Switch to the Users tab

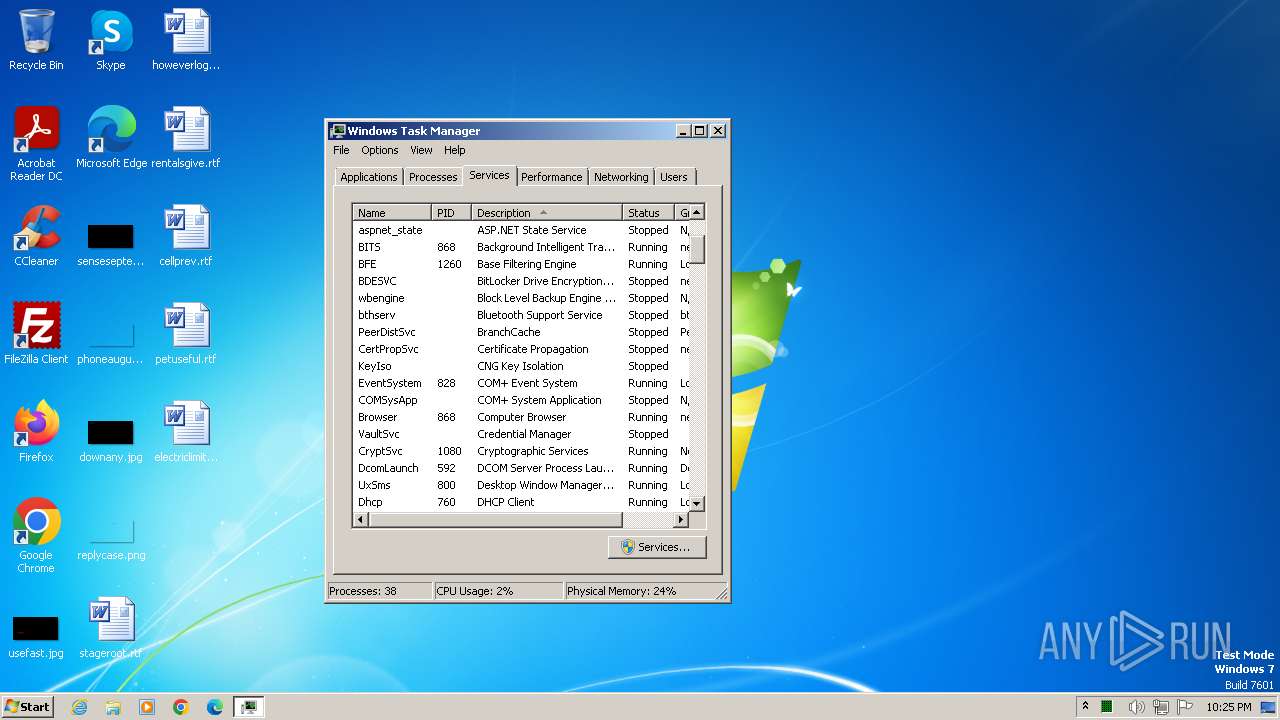tap(674, 177)
